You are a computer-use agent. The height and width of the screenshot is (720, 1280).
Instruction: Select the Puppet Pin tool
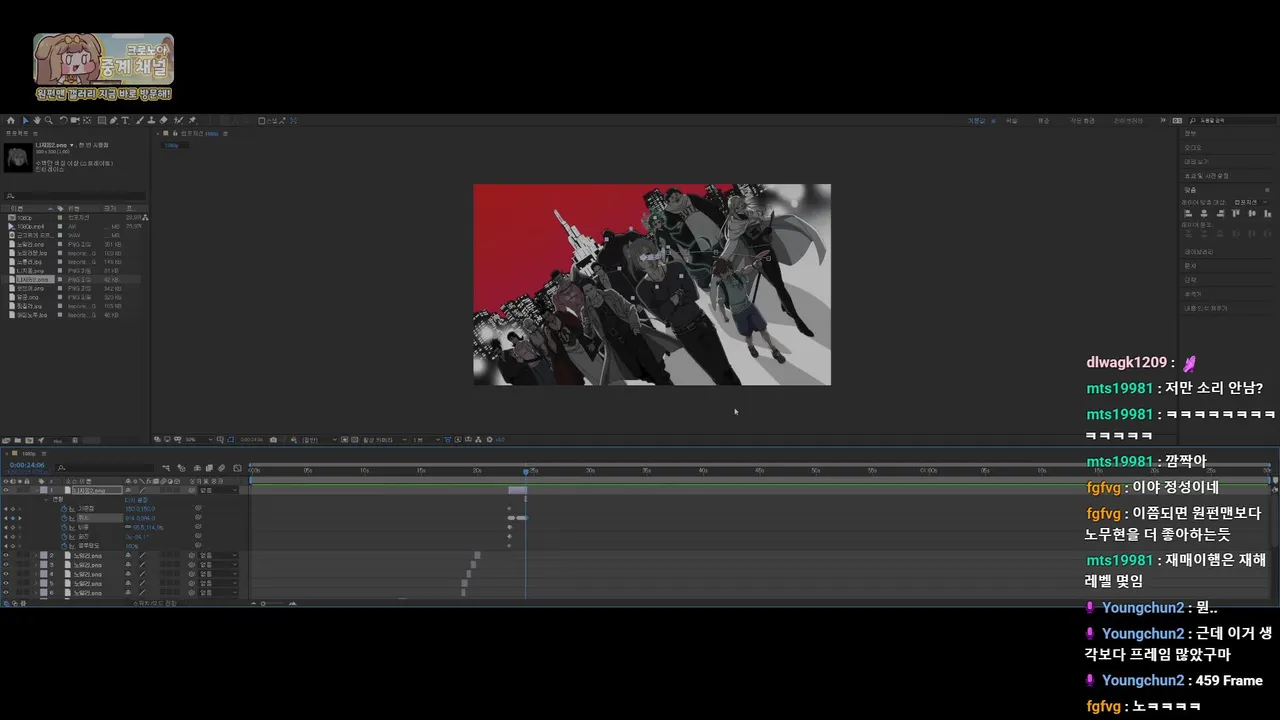(x=192, y=120)
